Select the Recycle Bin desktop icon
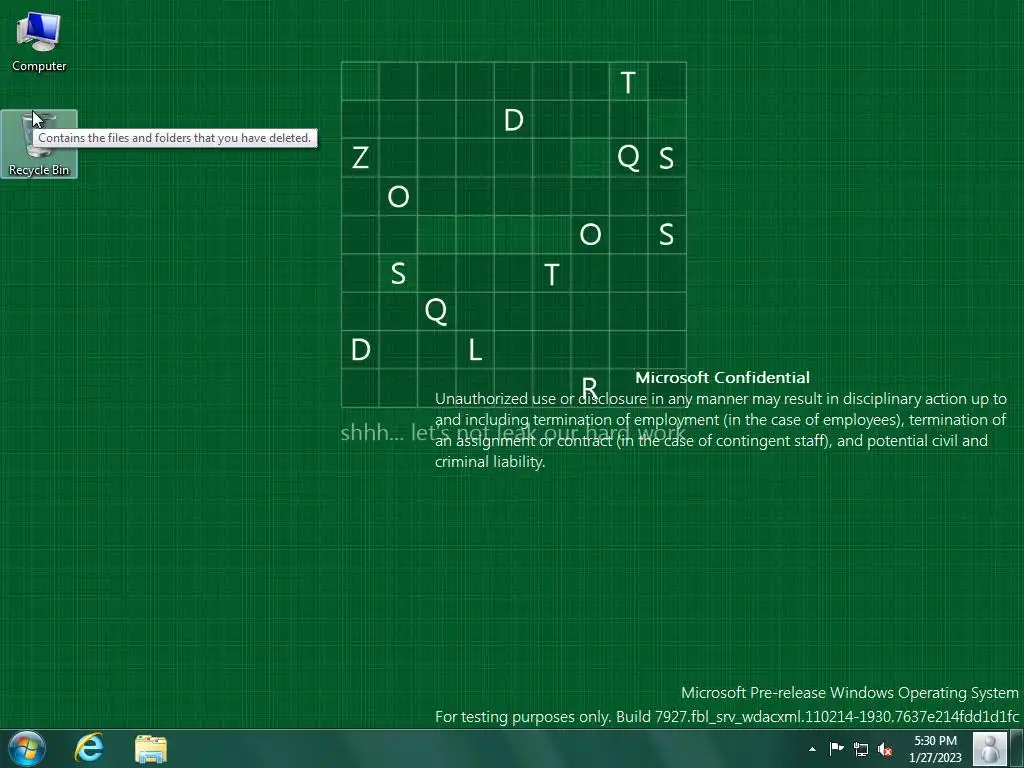 pyautogui.click(x=39, y=144)
